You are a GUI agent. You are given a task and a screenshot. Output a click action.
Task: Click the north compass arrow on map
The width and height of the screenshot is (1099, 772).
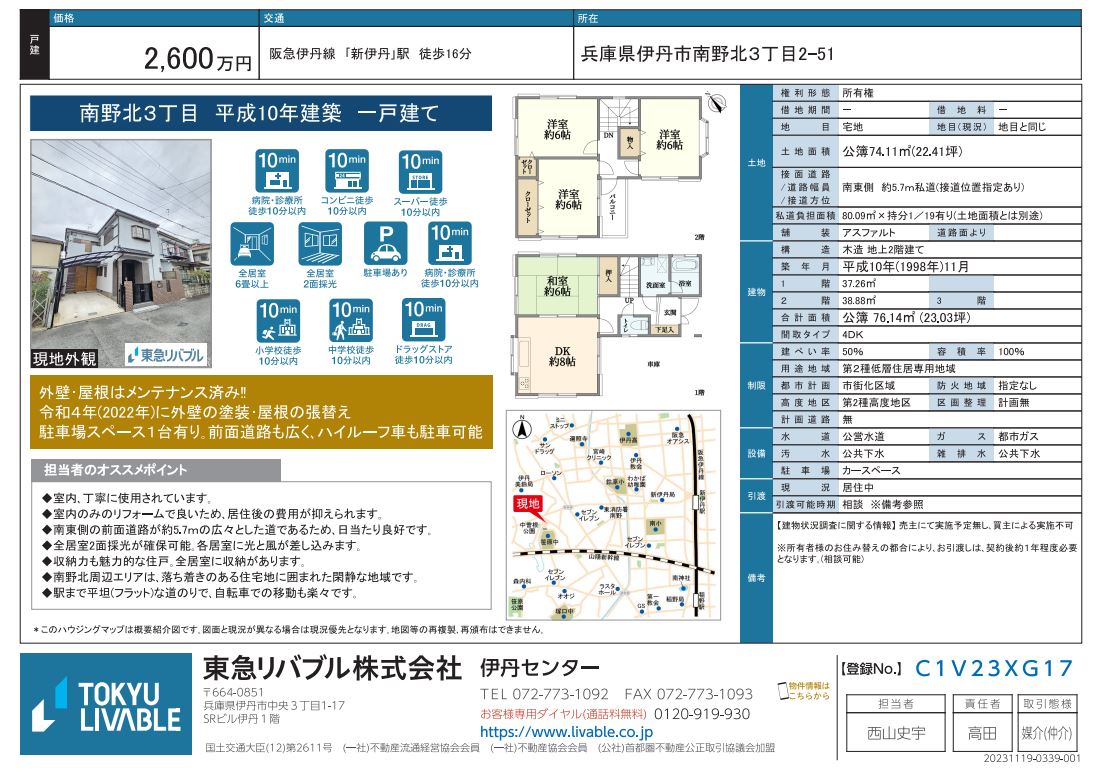point(520,430)
